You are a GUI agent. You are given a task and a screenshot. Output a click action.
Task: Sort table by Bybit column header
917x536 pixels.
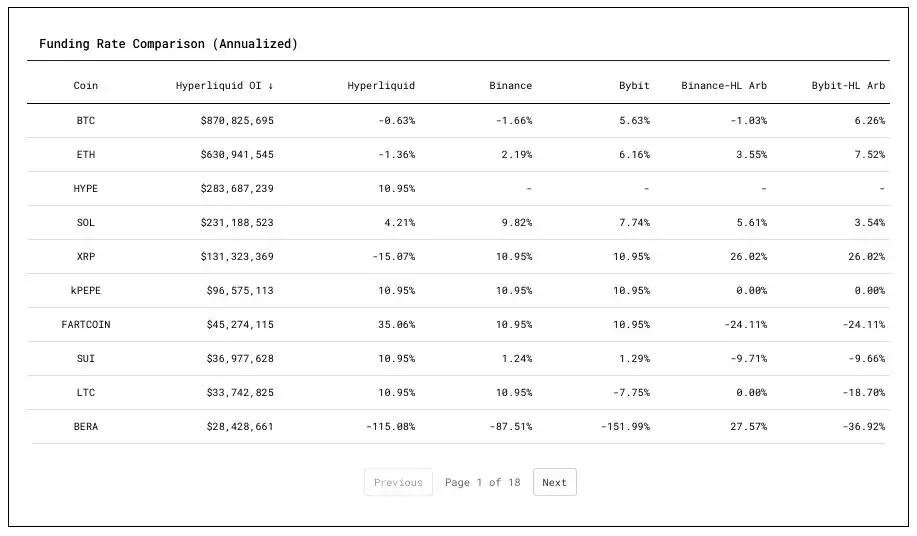634,86
